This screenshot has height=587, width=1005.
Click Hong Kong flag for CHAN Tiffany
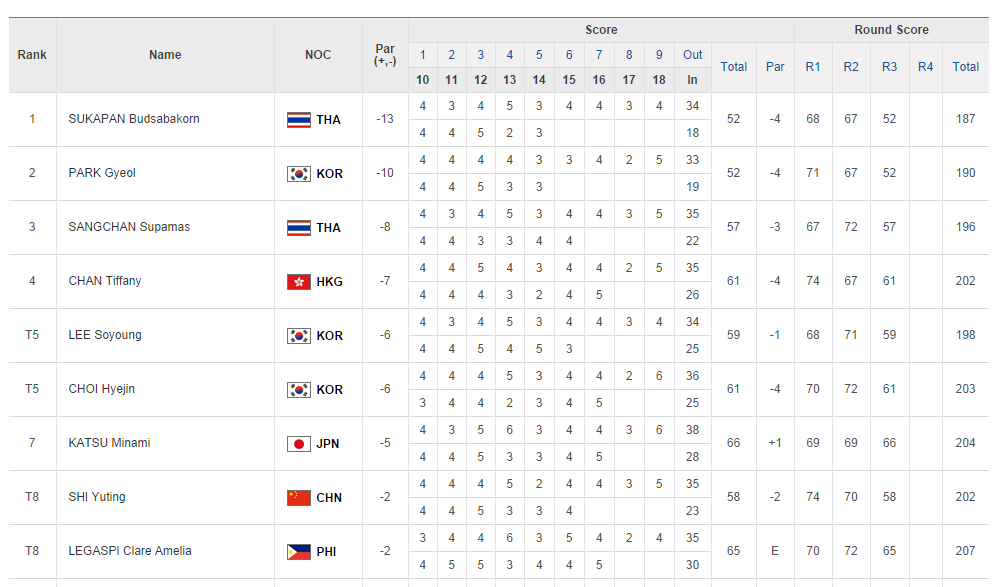click(x=299, y=282)
